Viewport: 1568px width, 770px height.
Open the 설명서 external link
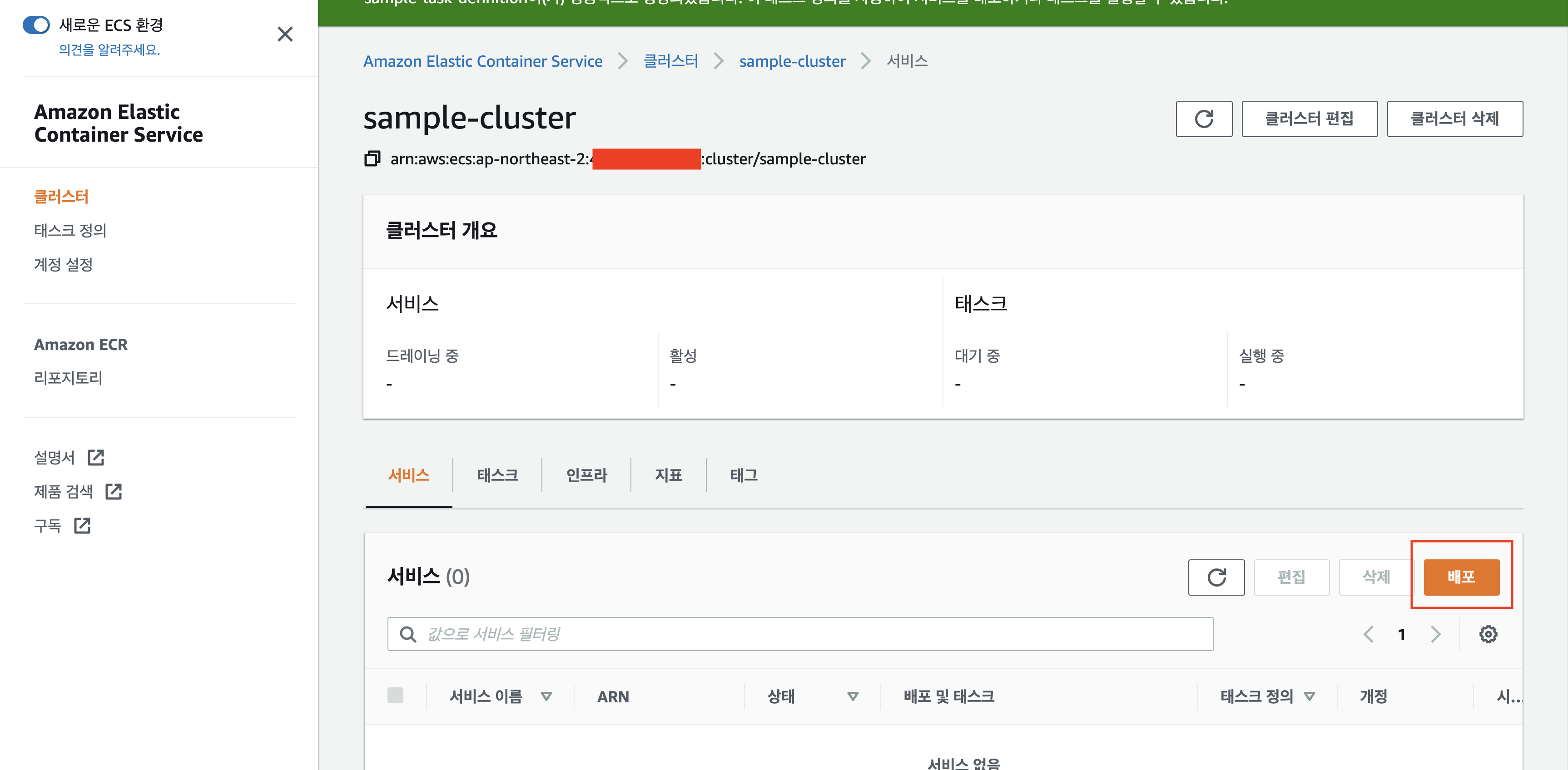tap(55, 457)
